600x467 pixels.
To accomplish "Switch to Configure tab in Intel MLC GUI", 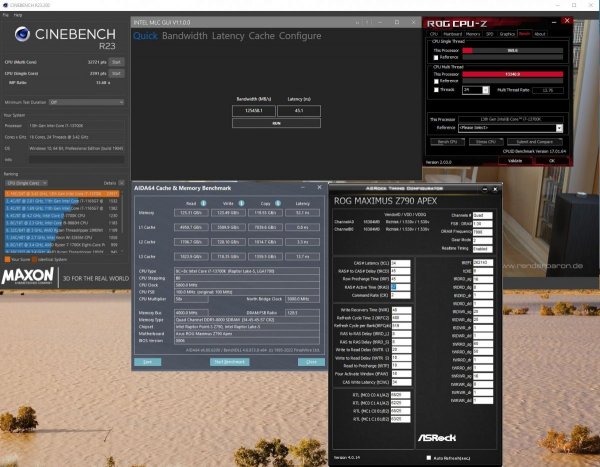I will [x=300, y=36].
